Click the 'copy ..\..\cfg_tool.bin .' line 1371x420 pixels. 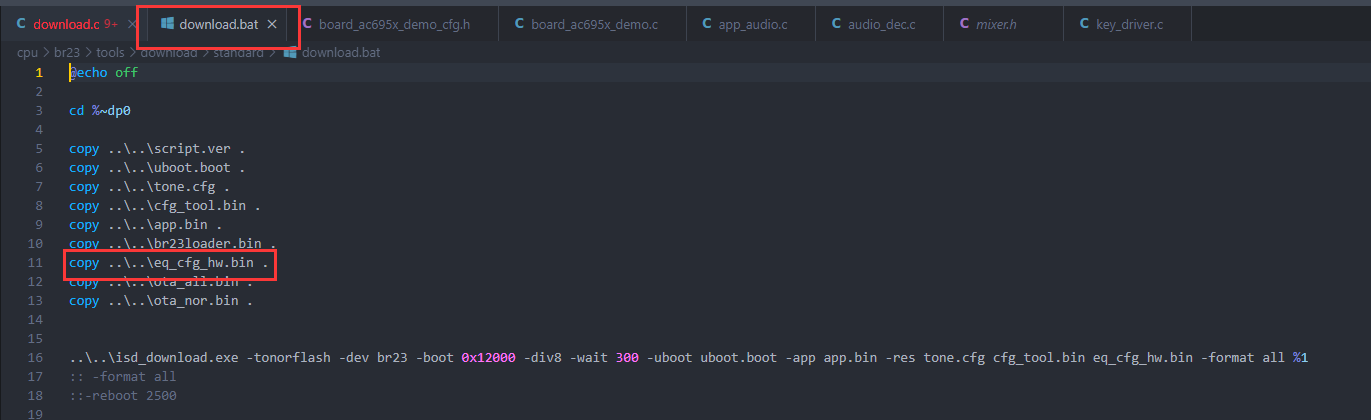point(165,206)
